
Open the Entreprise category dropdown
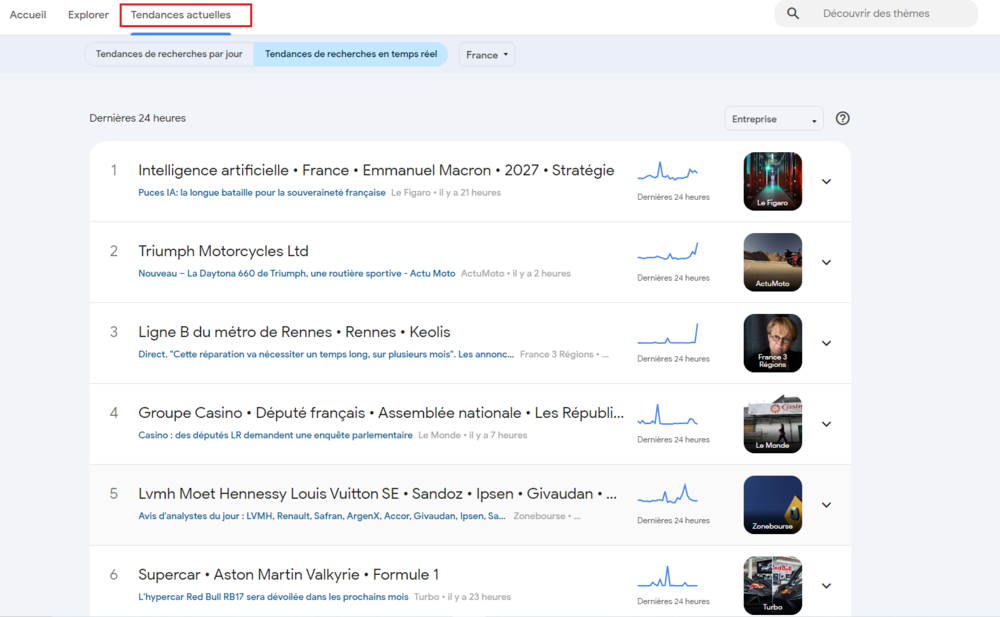coord(773,119)
